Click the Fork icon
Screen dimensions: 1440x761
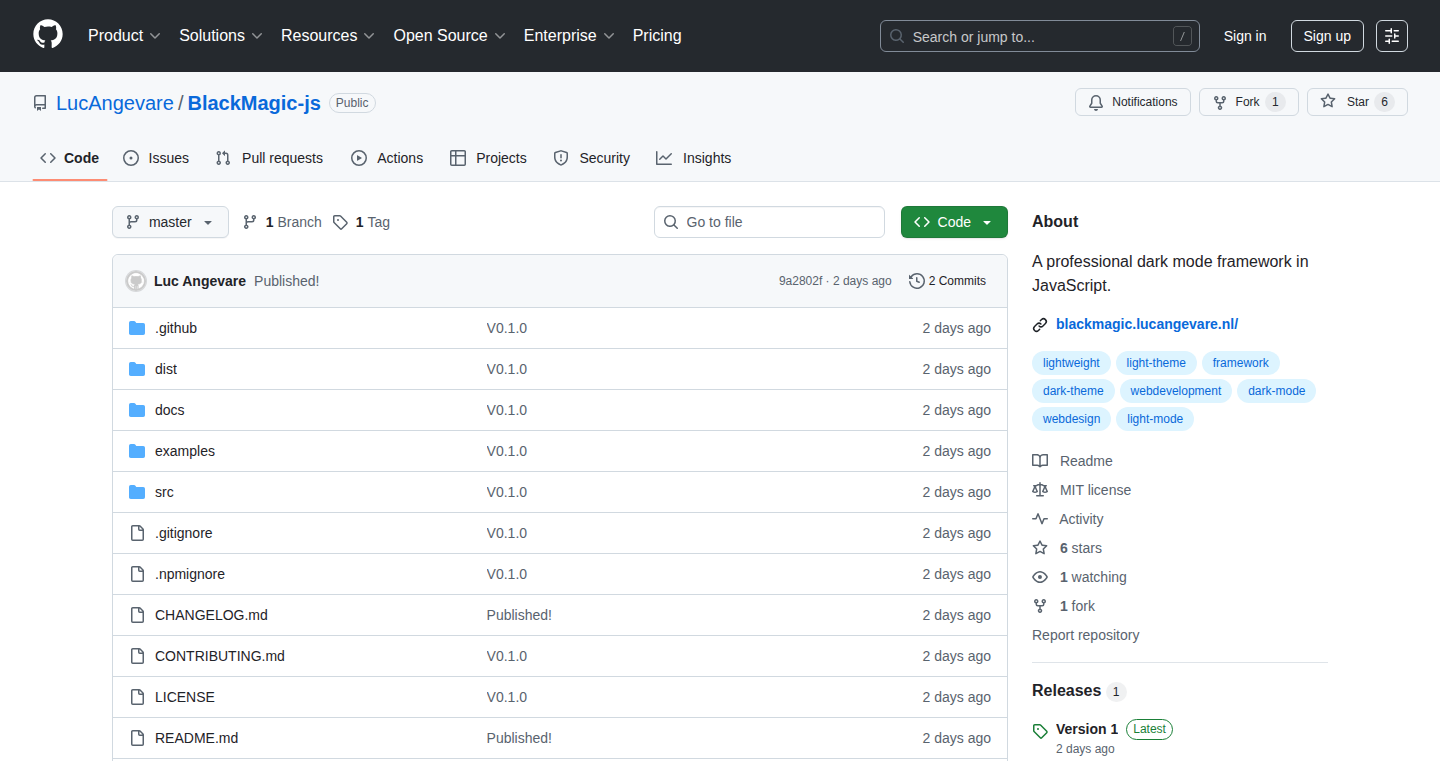1220,102
